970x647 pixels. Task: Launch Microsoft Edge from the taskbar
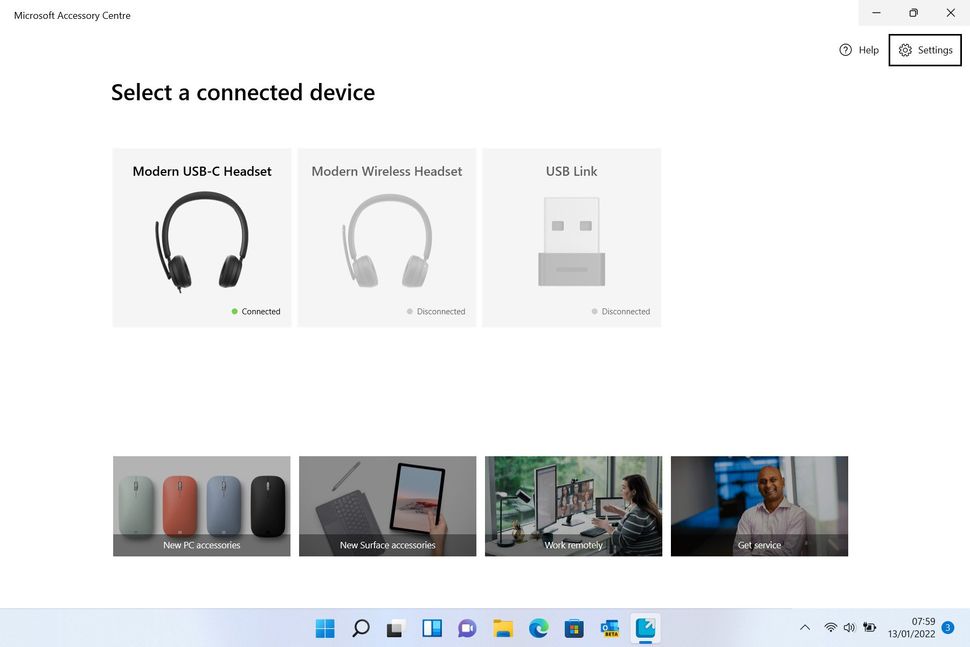tap(538, 628)
